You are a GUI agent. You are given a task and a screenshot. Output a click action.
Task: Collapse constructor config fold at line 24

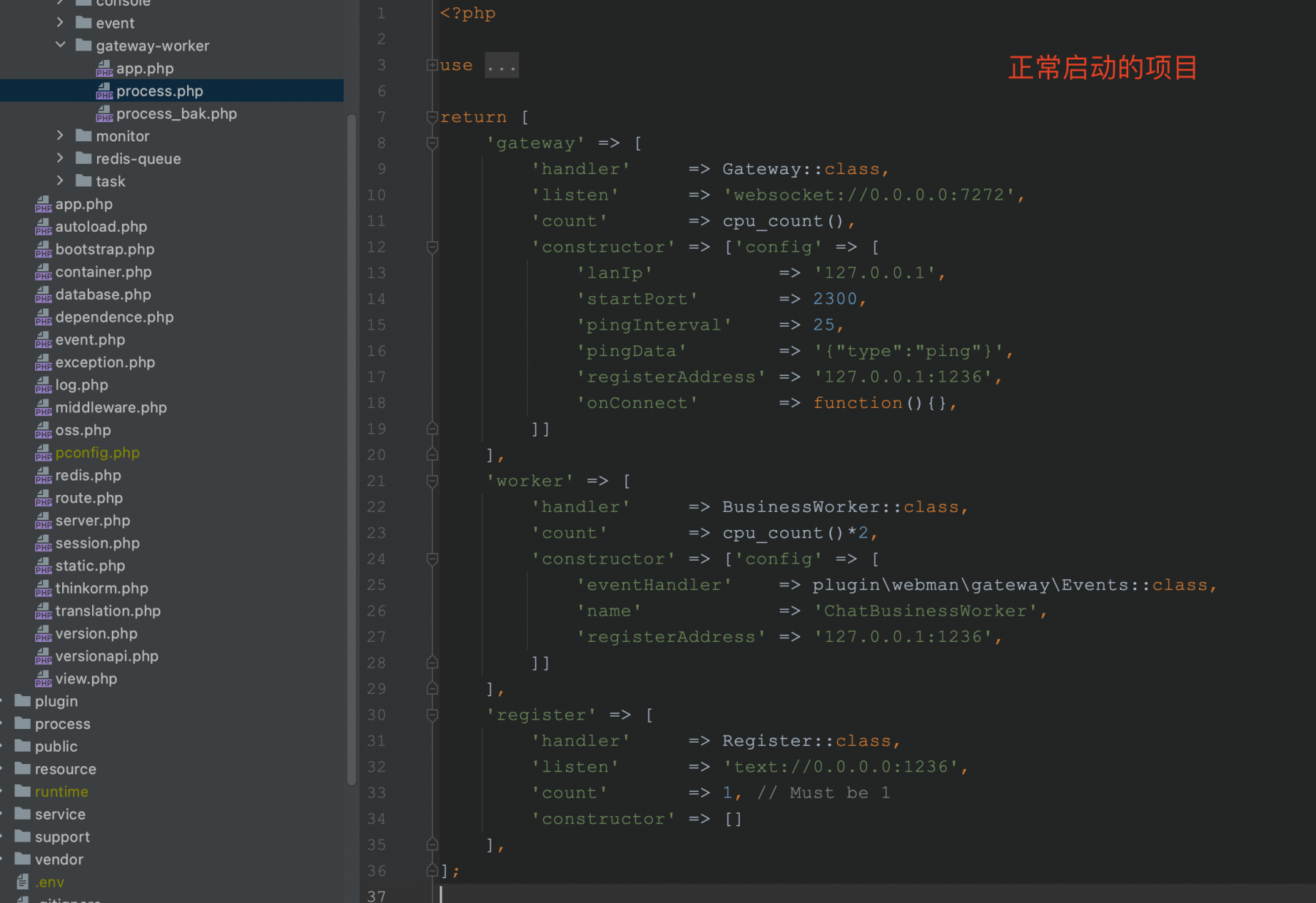[x=432, y=559]
